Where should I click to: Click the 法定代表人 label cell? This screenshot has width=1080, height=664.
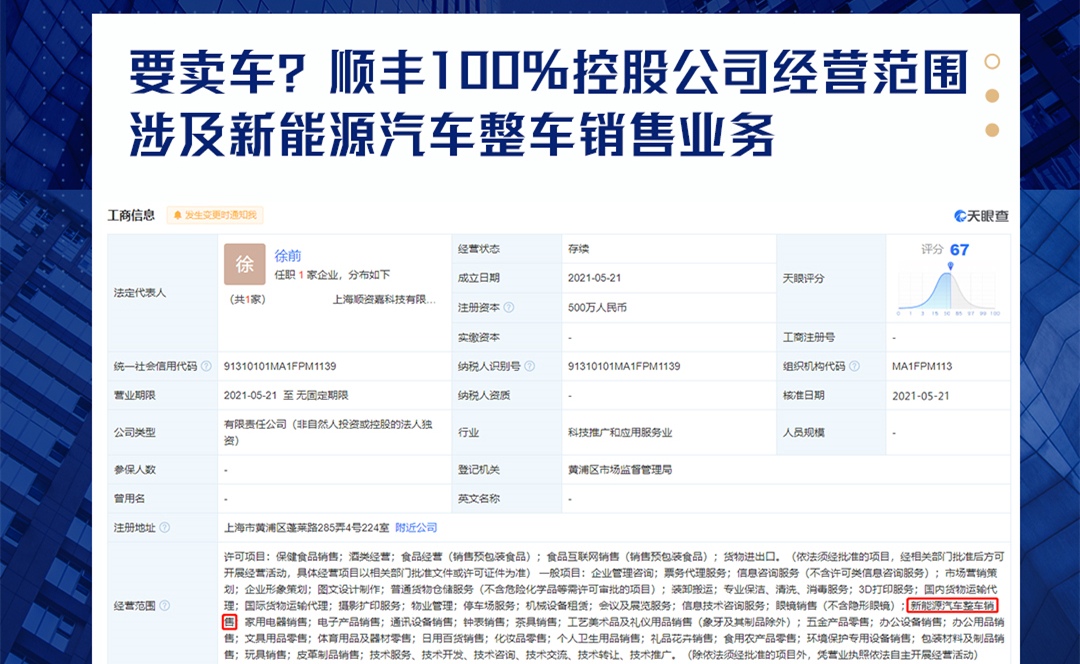point(163,293)
